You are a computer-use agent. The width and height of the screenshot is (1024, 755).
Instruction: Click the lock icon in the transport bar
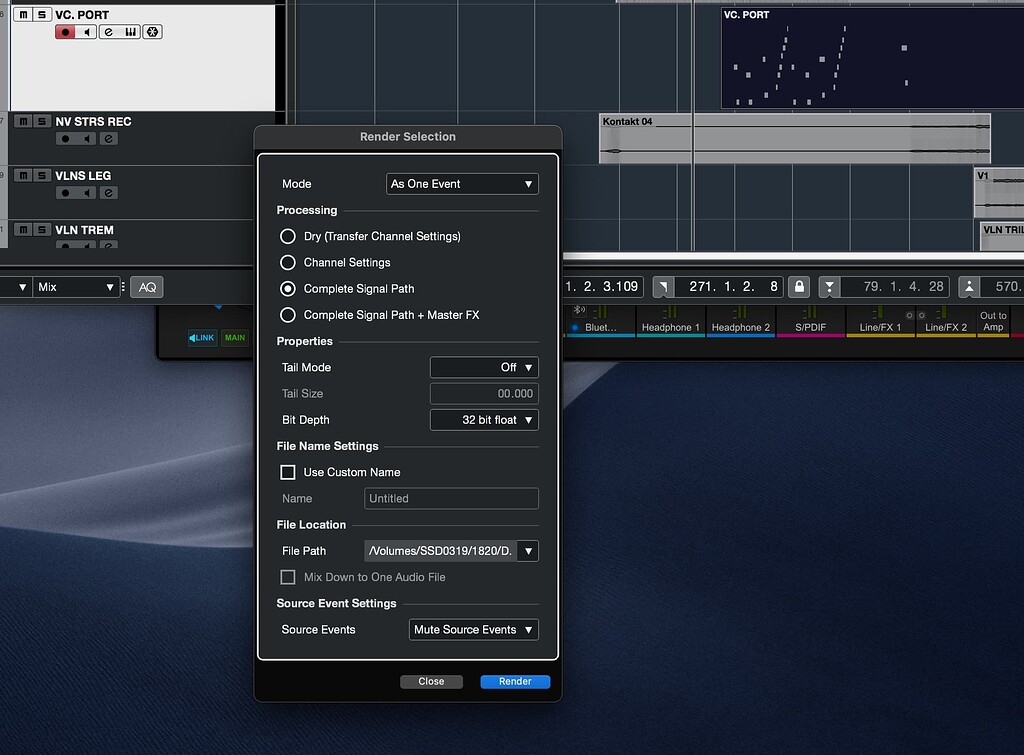pos(798,287)
